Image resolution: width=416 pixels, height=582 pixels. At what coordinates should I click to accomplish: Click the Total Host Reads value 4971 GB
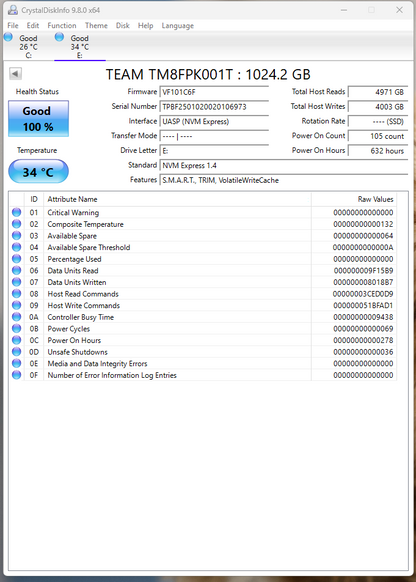(x=378, y=92)
